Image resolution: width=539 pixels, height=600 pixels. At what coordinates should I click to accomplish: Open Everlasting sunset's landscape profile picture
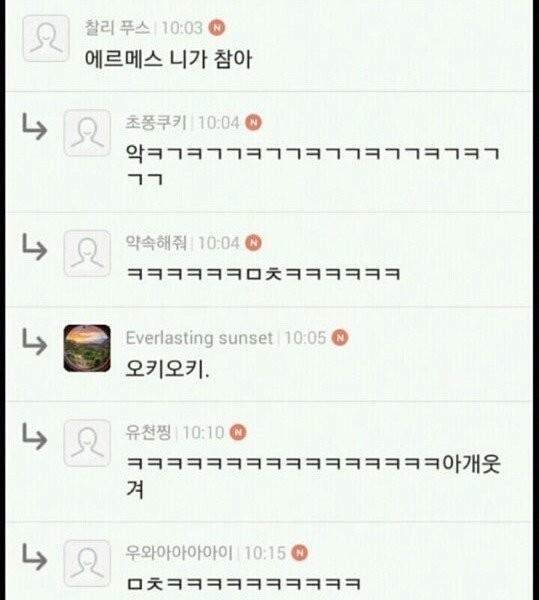[x=87, y=348]
